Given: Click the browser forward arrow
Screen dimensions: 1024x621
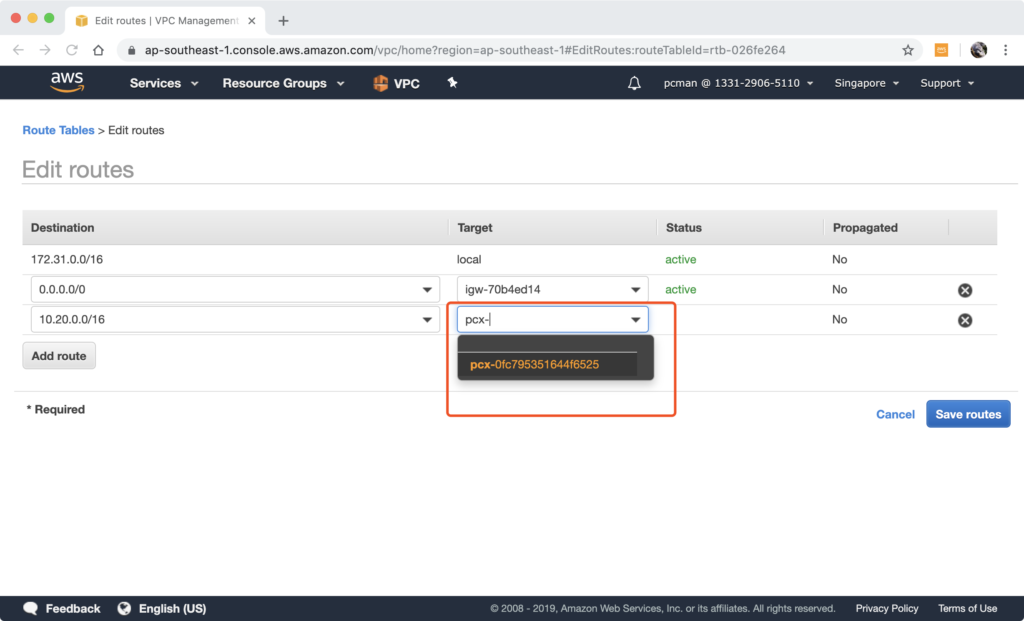Looking at the screenshot, I should pos(44,50).
